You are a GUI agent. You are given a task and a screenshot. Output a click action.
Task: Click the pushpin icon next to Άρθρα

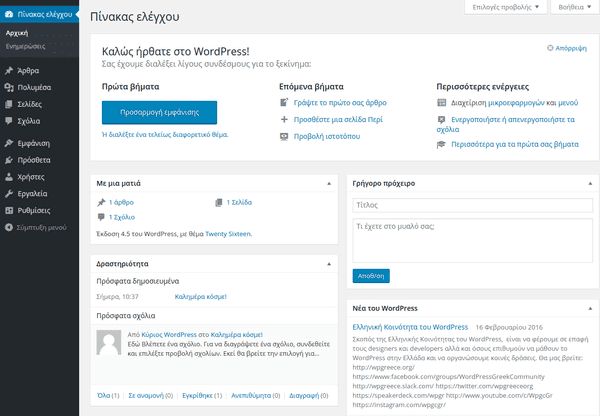point(9,70)
